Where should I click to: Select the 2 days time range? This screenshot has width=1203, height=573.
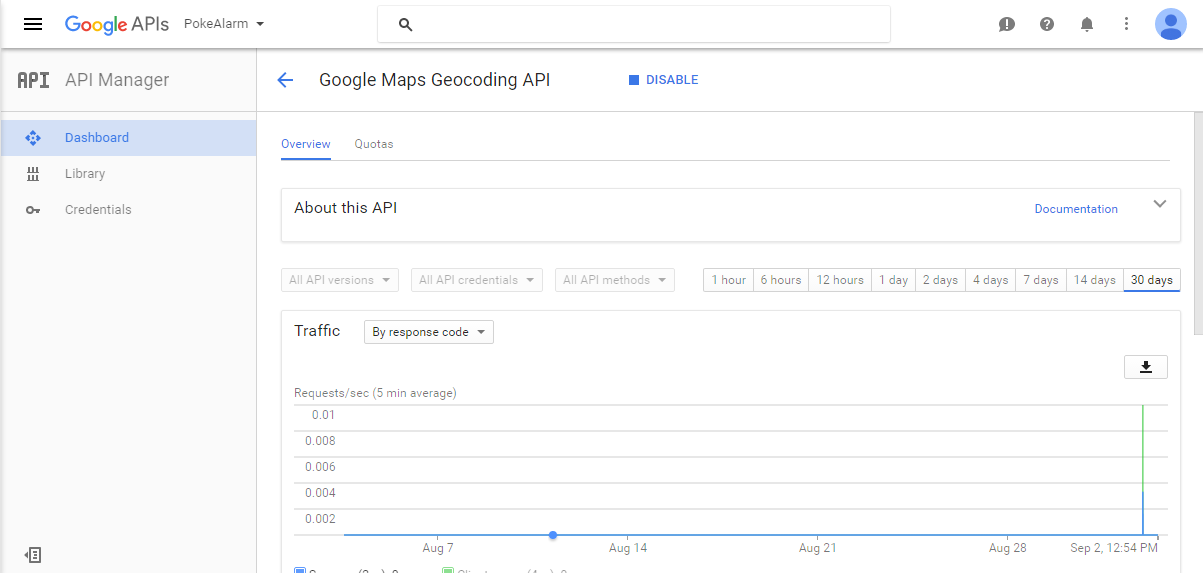940,280
